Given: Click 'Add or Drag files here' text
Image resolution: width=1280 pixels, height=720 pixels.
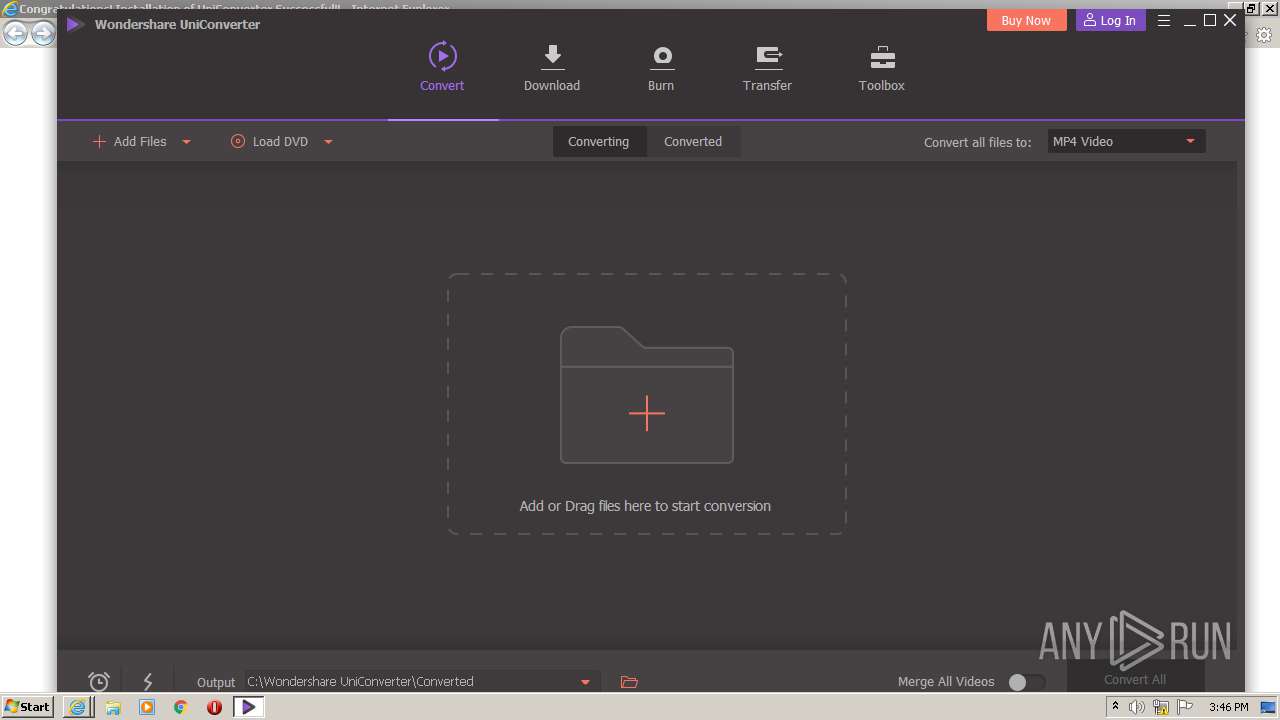Looking at the screenshot, I should click(645, 506).
